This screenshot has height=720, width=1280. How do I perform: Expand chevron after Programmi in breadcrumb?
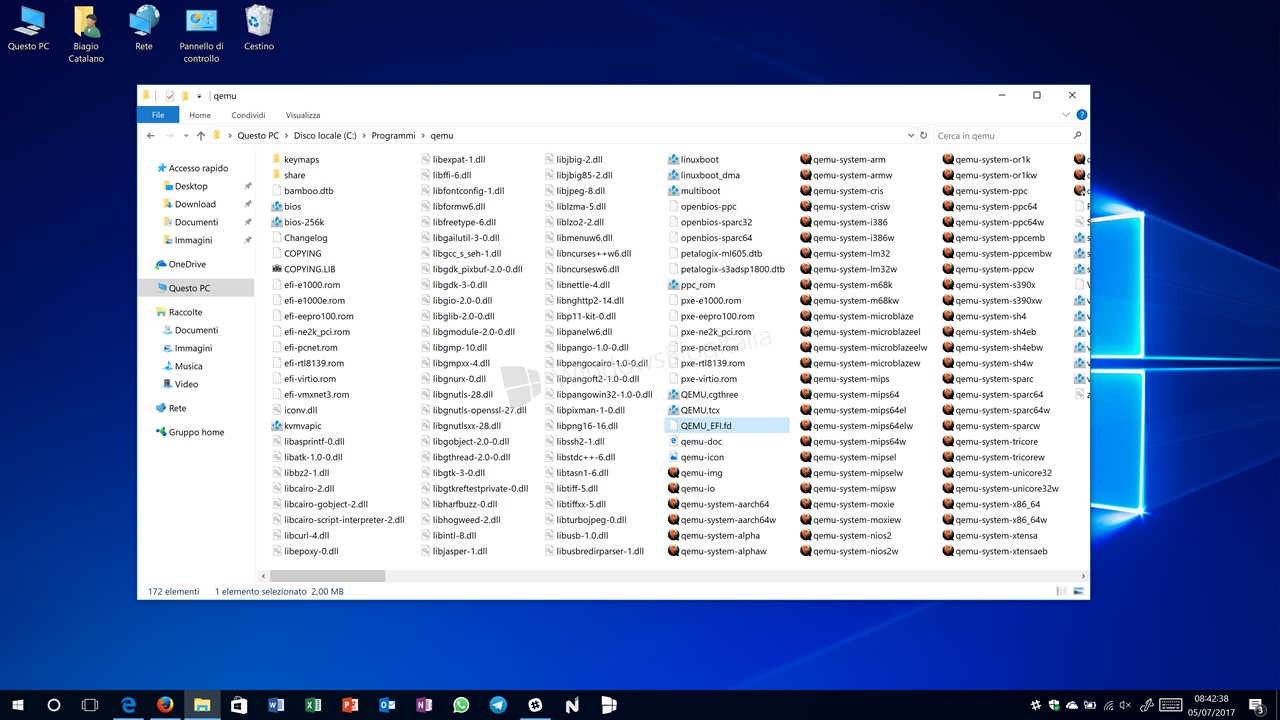pos(423,135)
